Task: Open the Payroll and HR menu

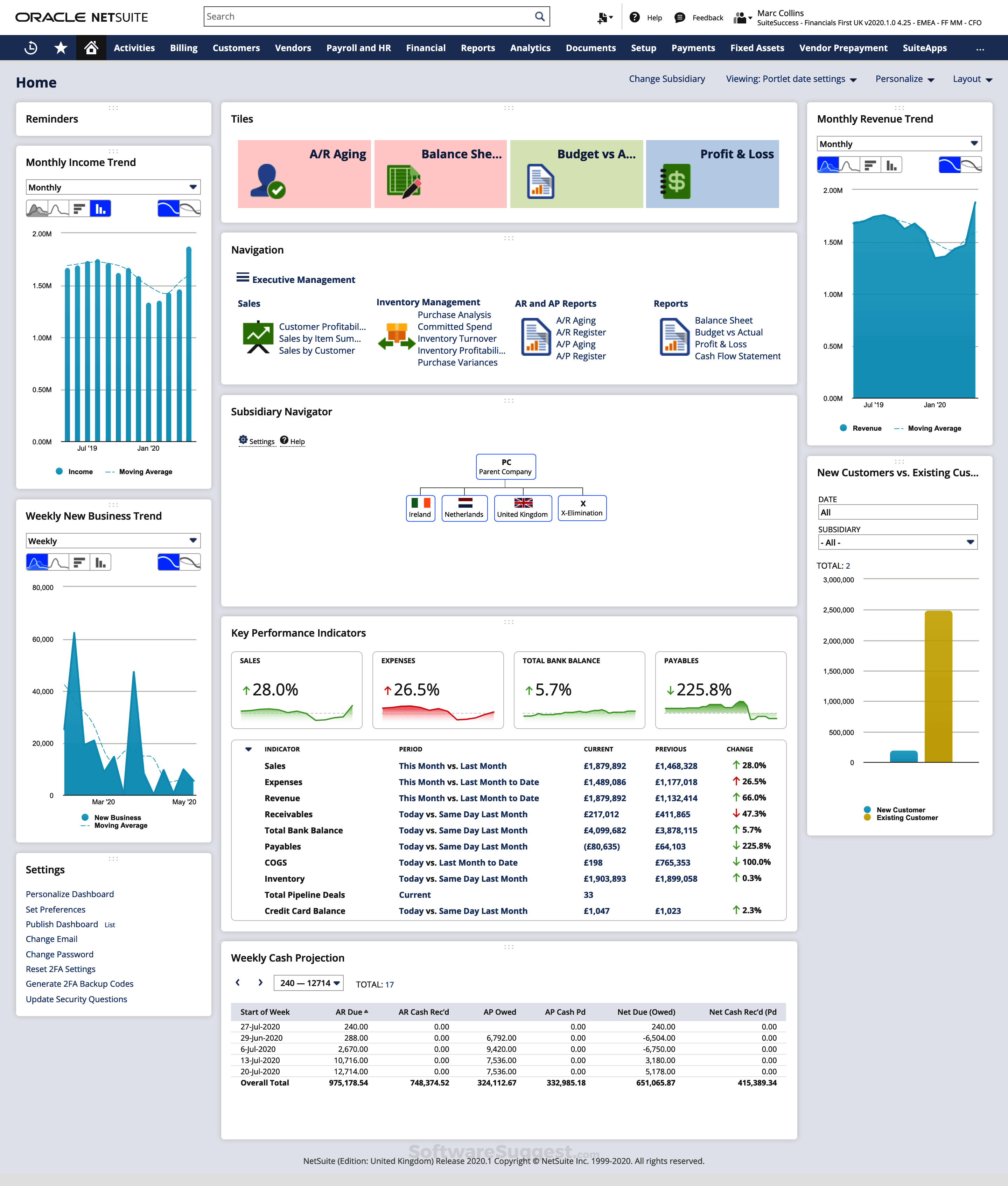Action: pyautogui.click(x=358, y=48)
